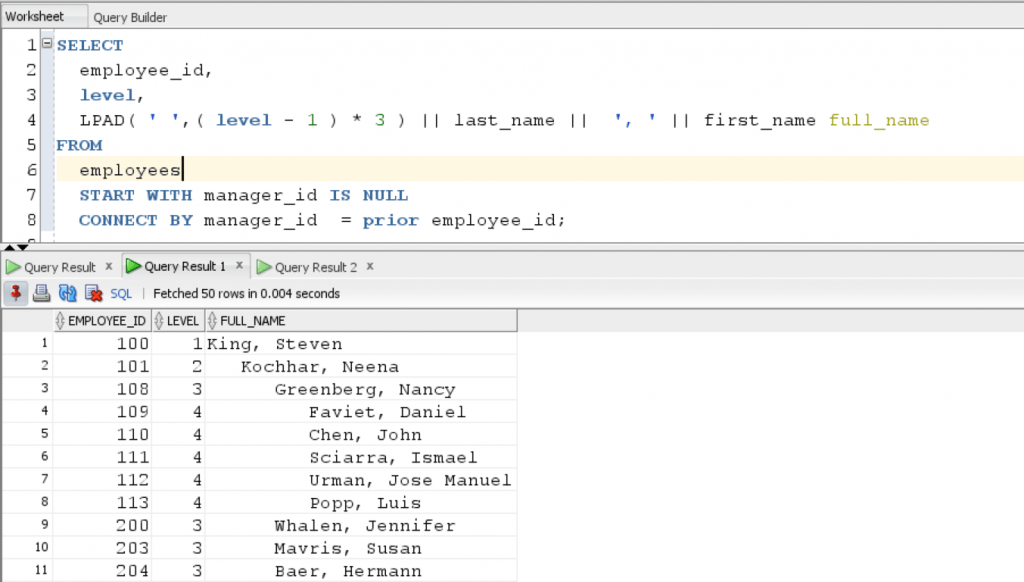Toggle sort order on FULL_NAME column
The image size is (1024, 582).
(x=210, y=320)
